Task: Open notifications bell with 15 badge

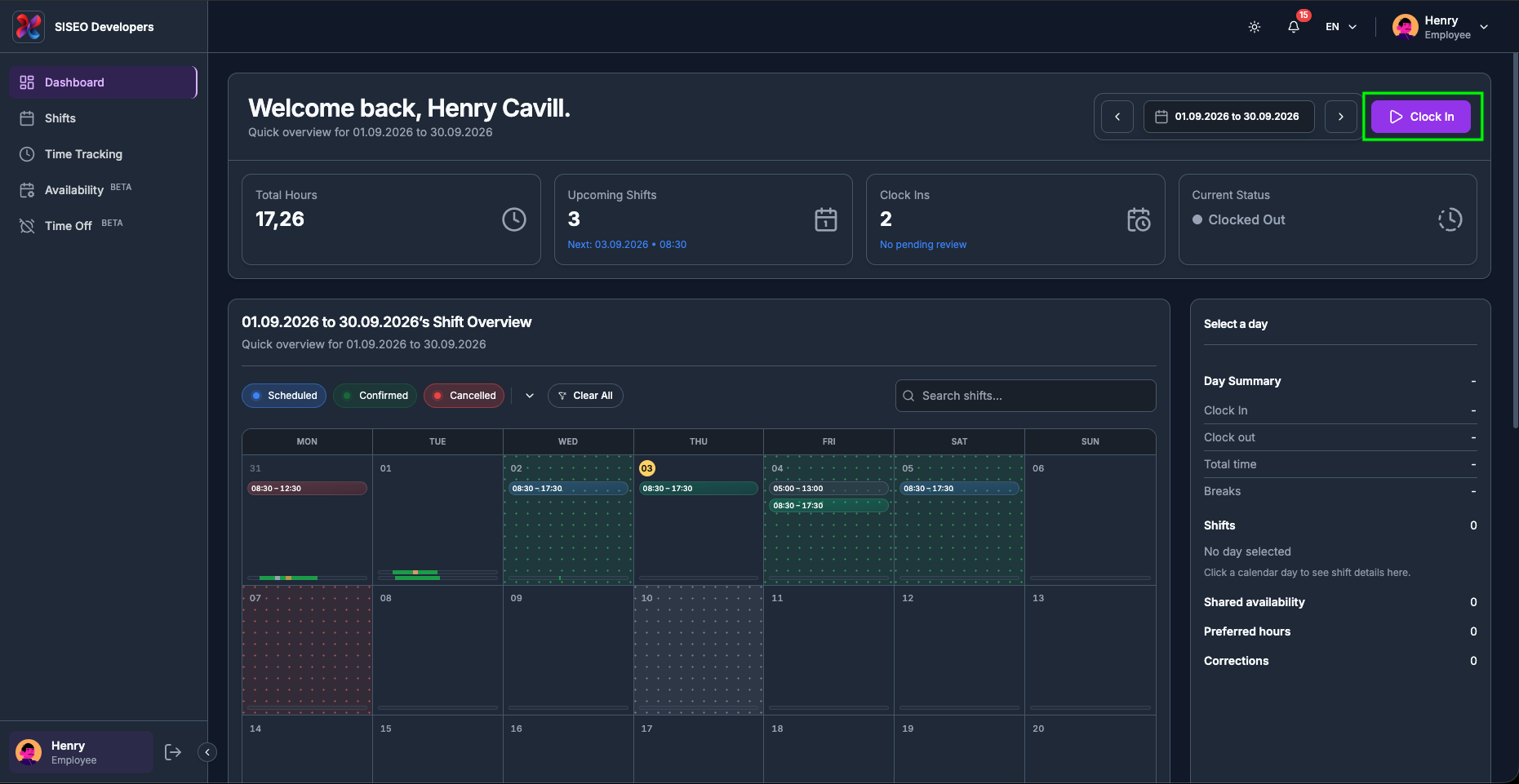Action: 1294,27
